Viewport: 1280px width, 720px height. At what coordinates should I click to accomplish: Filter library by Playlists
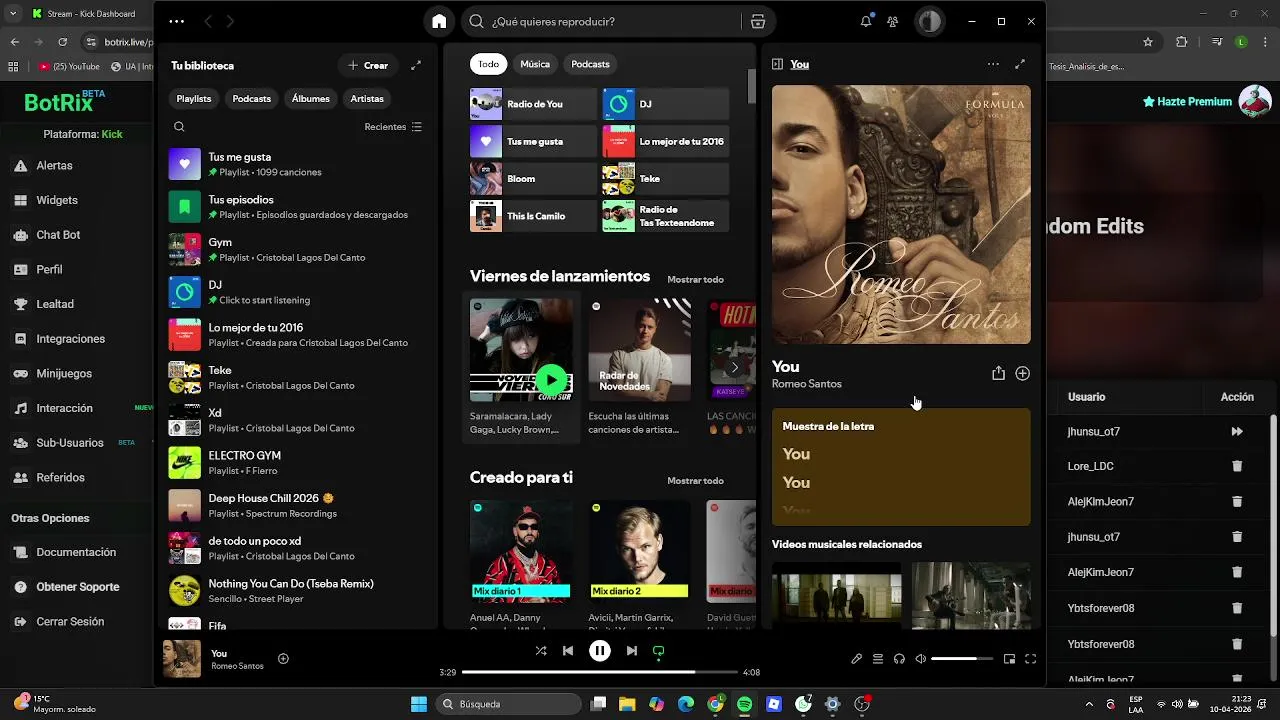pos(194,99)
